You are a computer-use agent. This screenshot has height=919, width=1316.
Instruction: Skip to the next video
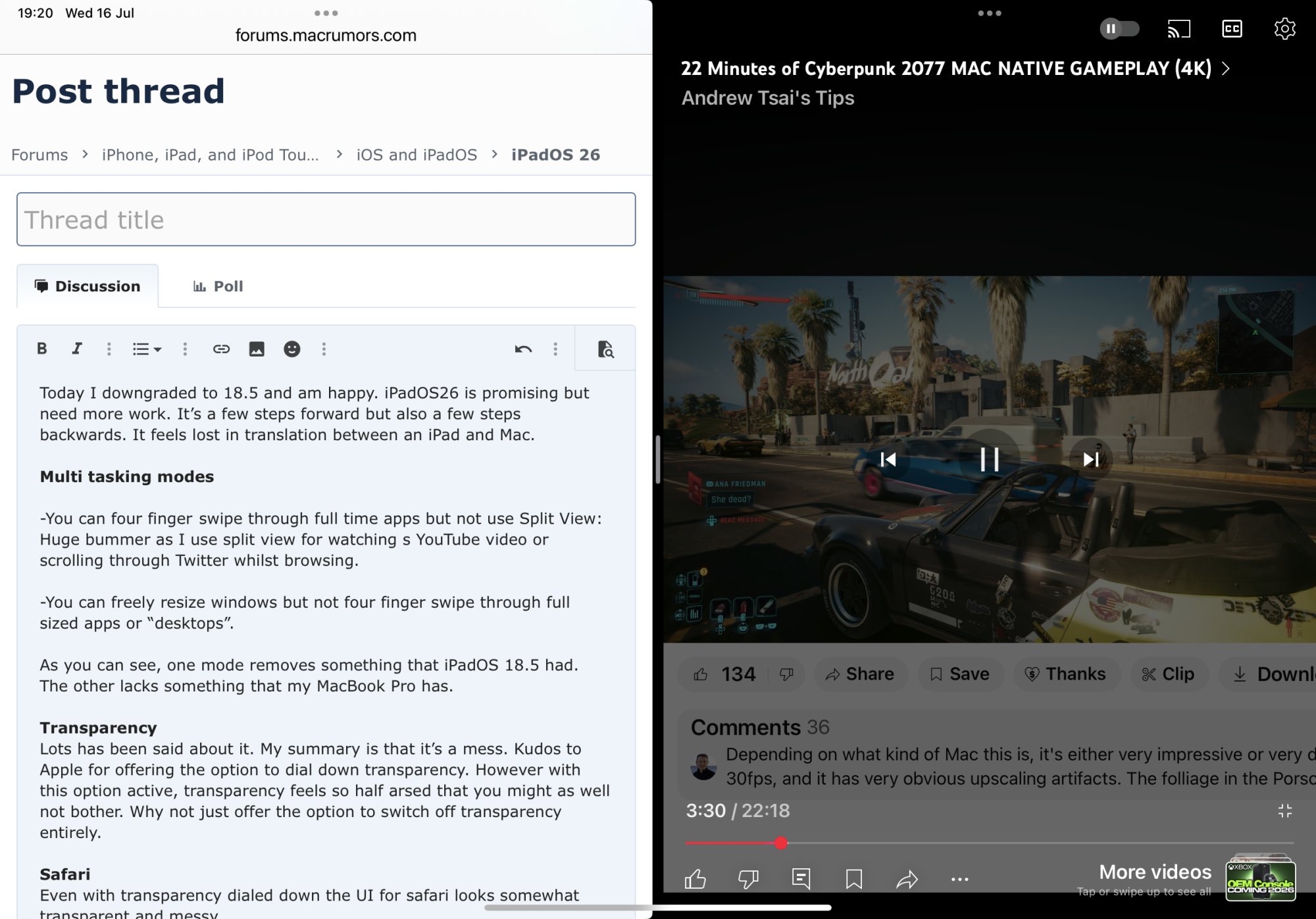point(1091,459)
